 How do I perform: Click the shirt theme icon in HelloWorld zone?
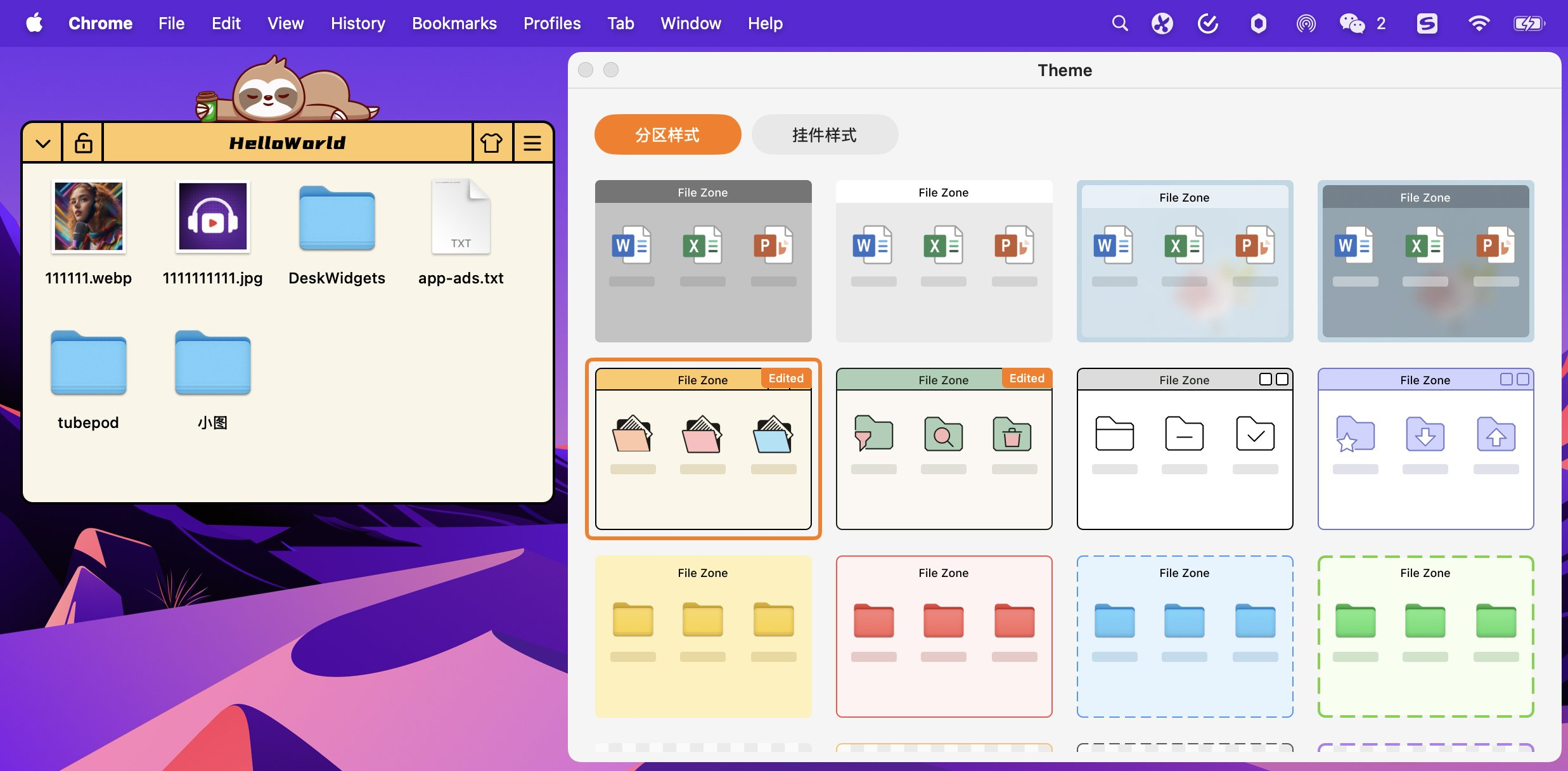491,143
